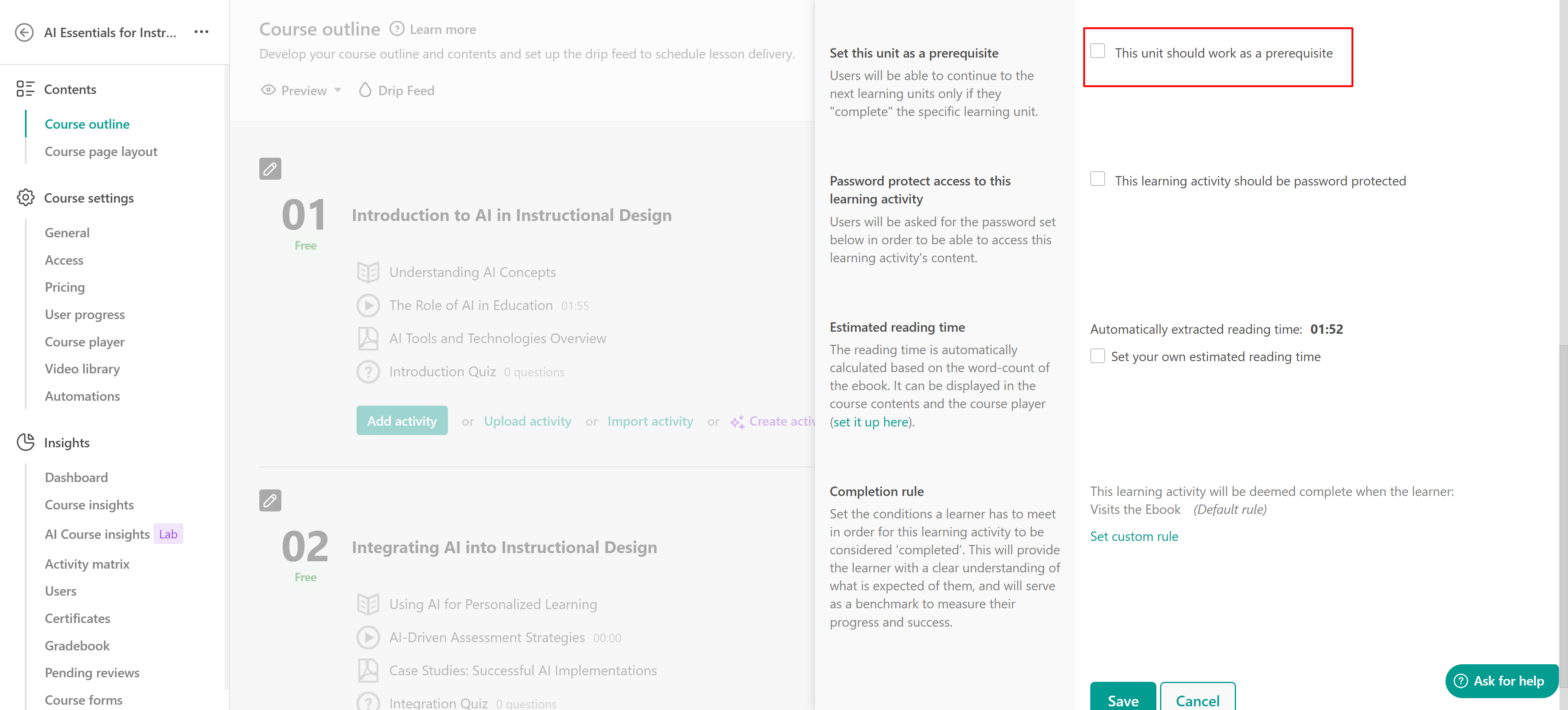Tick Set your own estimated reading time
1568x710 pixels.
1097,356
